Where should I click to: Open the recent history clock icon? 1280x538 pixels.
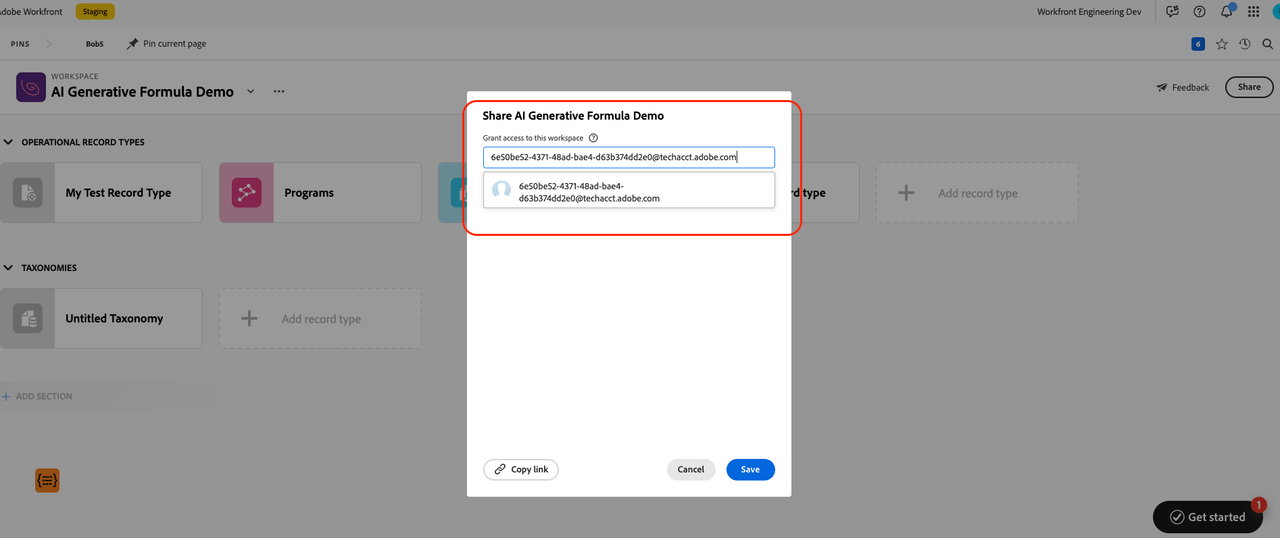coord(1244,44)
